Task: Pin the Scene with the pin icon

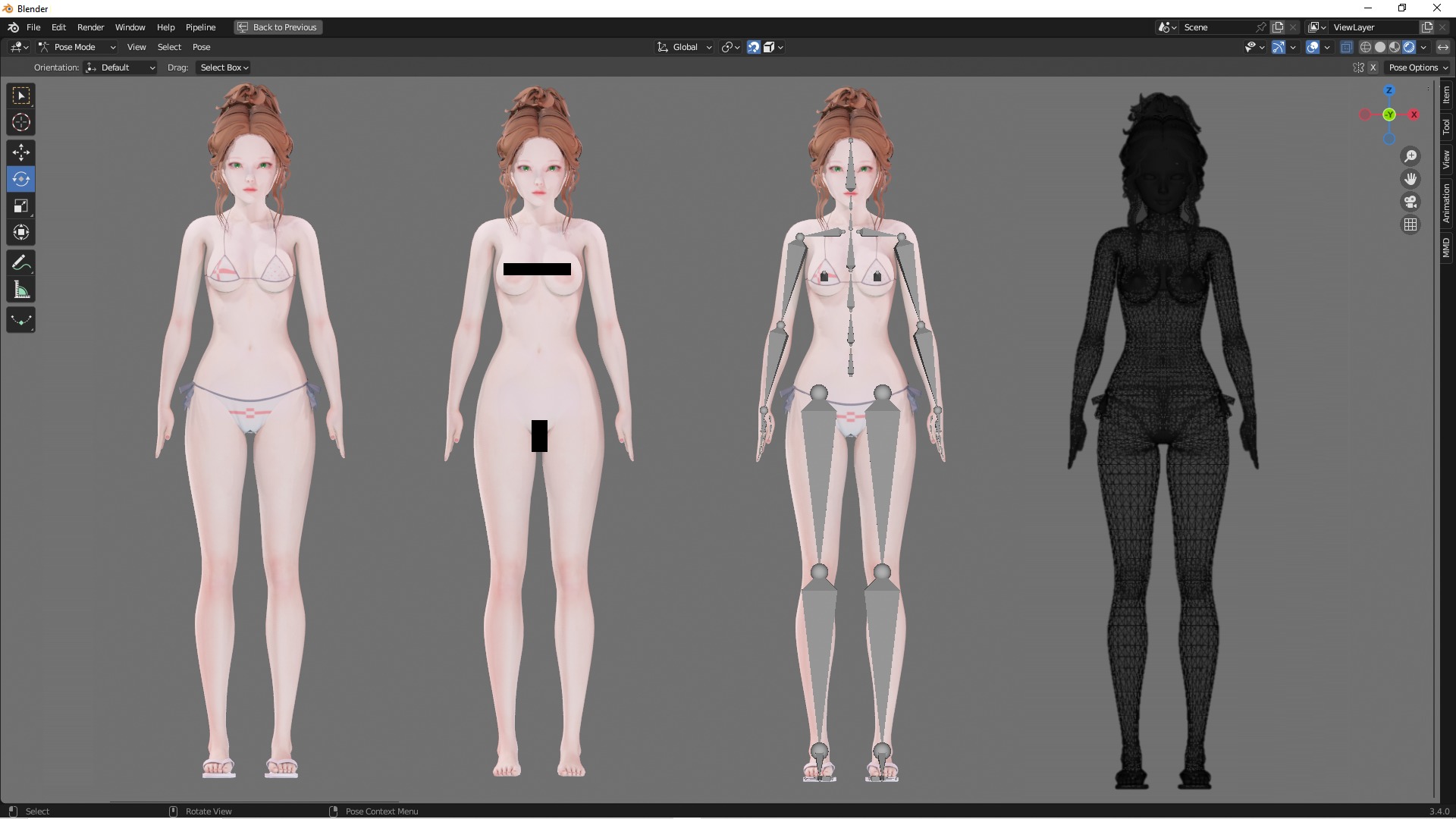Action: 1261,27
